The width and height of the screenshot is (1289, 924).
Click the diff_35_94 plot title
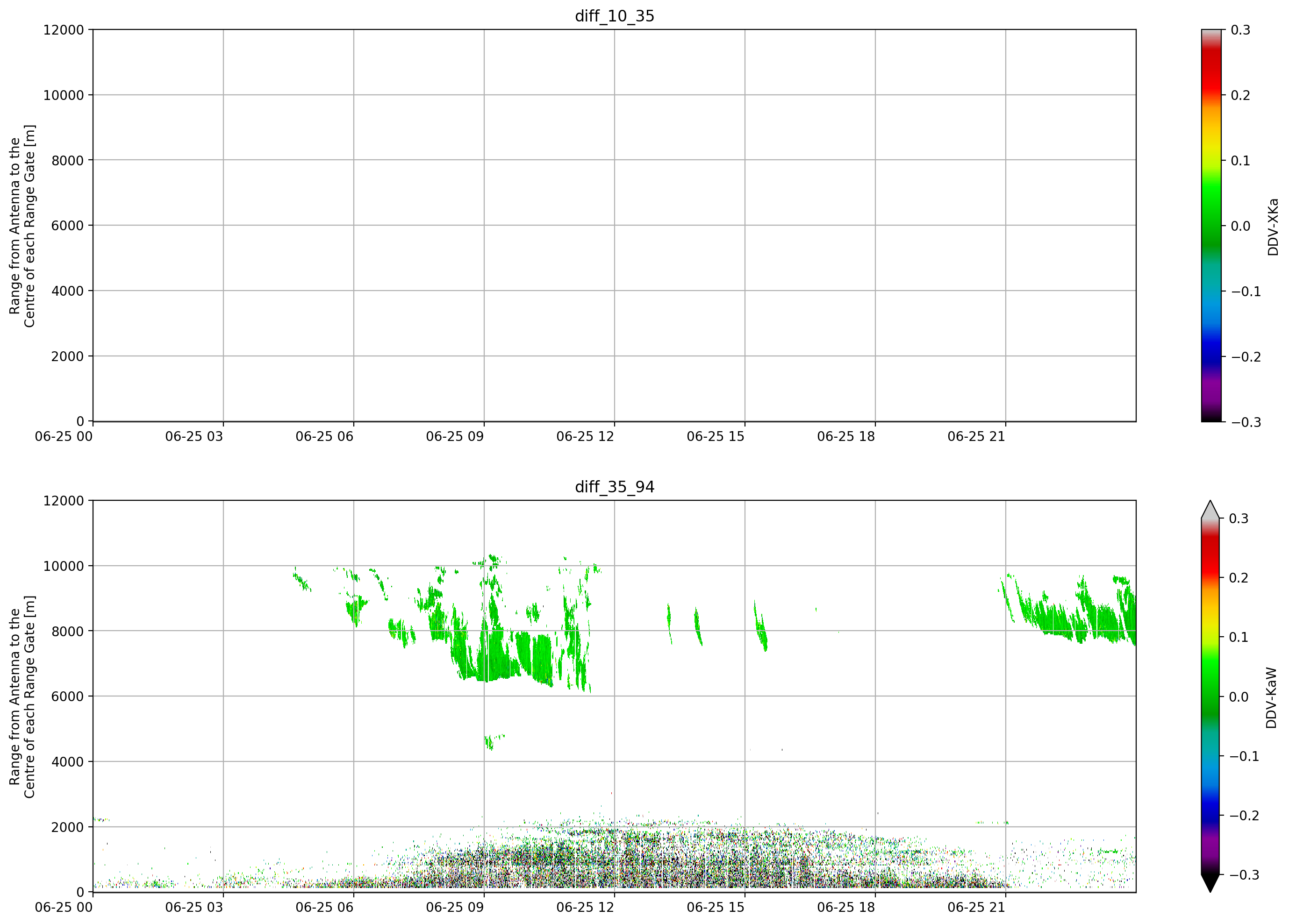tap(615, 487)
